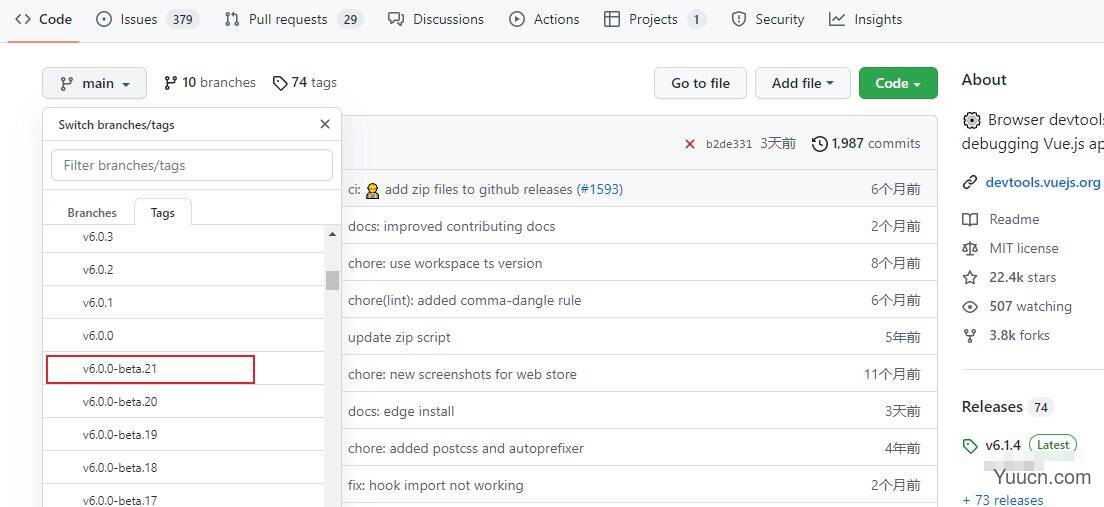Click the commits history clock icon
1104x507 pixels.
(820, 144)
